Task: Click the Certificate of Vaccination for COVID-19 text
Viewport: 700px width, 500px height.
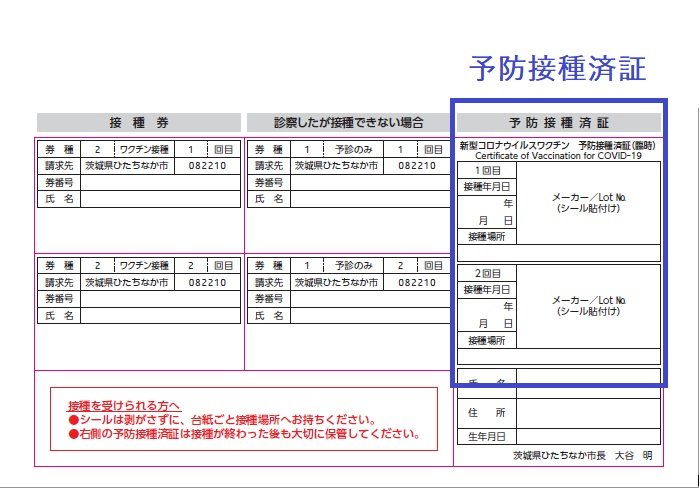Action: 558,156
